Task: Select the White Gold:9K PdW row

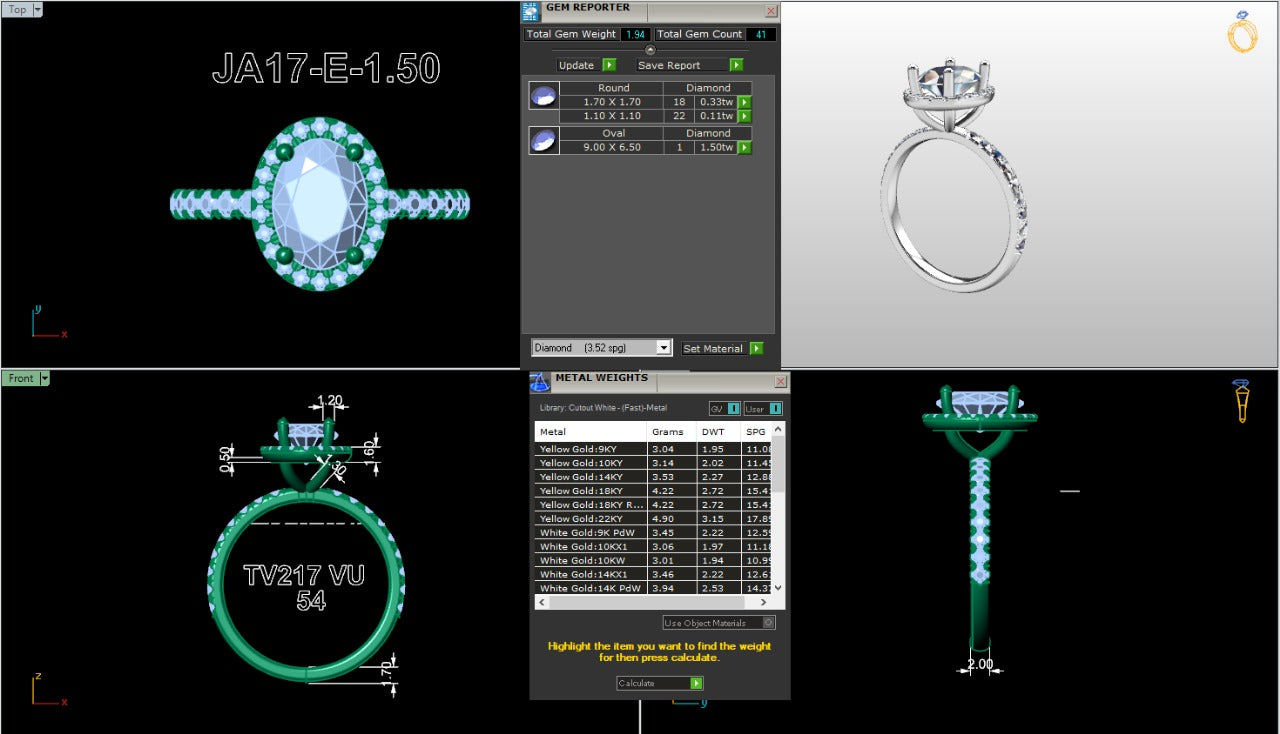Action: (654, 533)
